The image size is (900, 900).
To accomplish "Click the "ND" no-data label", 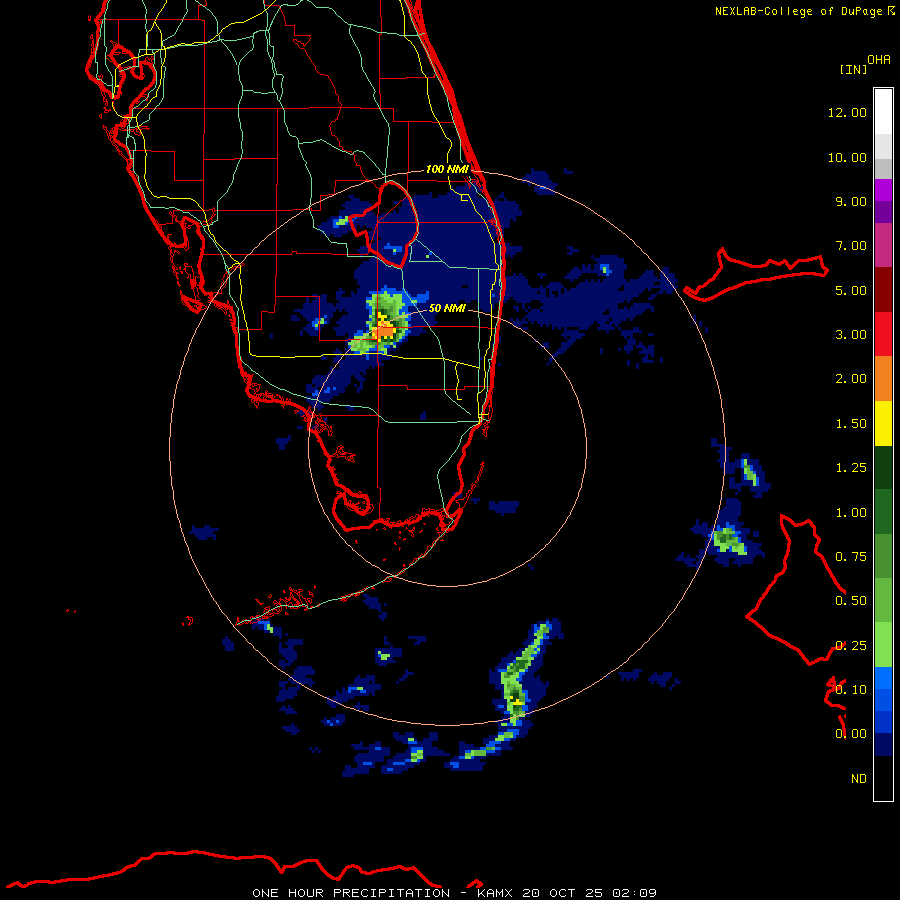I will tap(859, 779).
